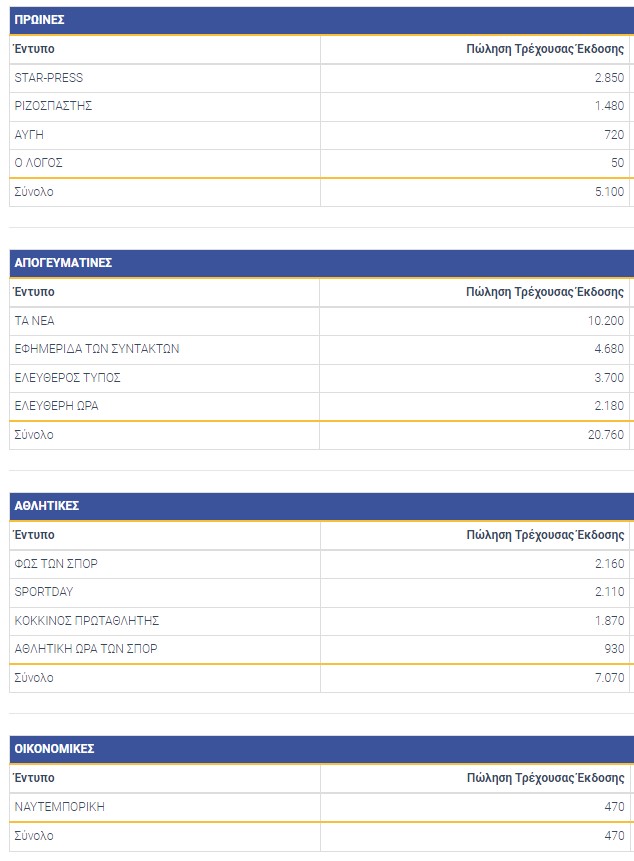Click ΑΘΛΗΤΙΚΗ ΩΡΑ ΤΩΝ ΣΠΟΡ row label
The height and width of the screenshot is (861, 634).
coord(86,649)
